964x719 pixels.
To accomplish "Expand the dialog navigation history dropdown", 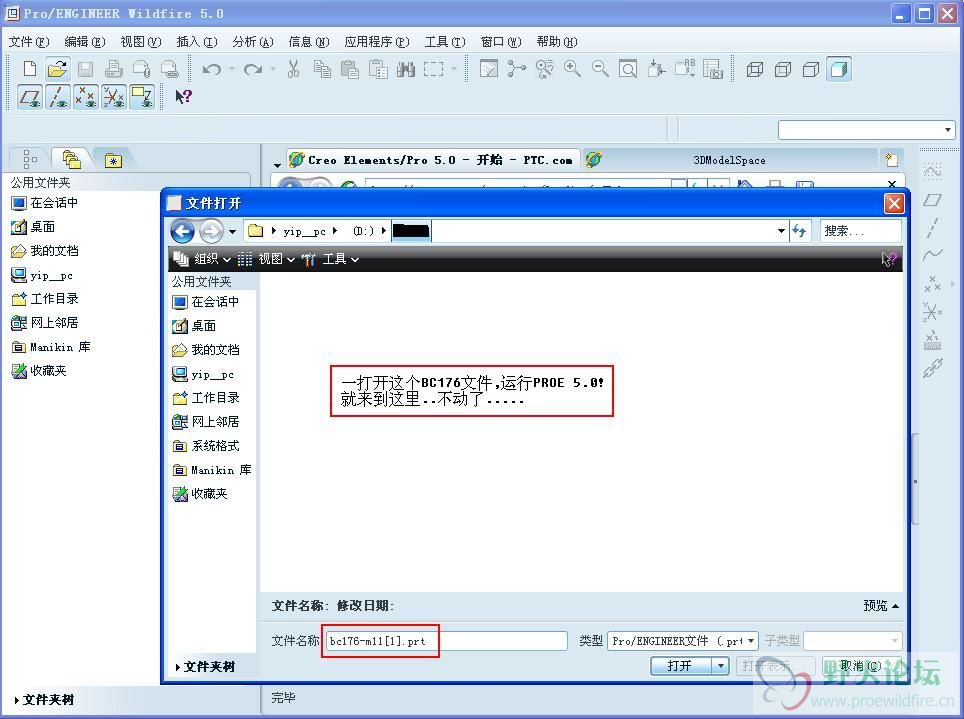I will 232,231.
